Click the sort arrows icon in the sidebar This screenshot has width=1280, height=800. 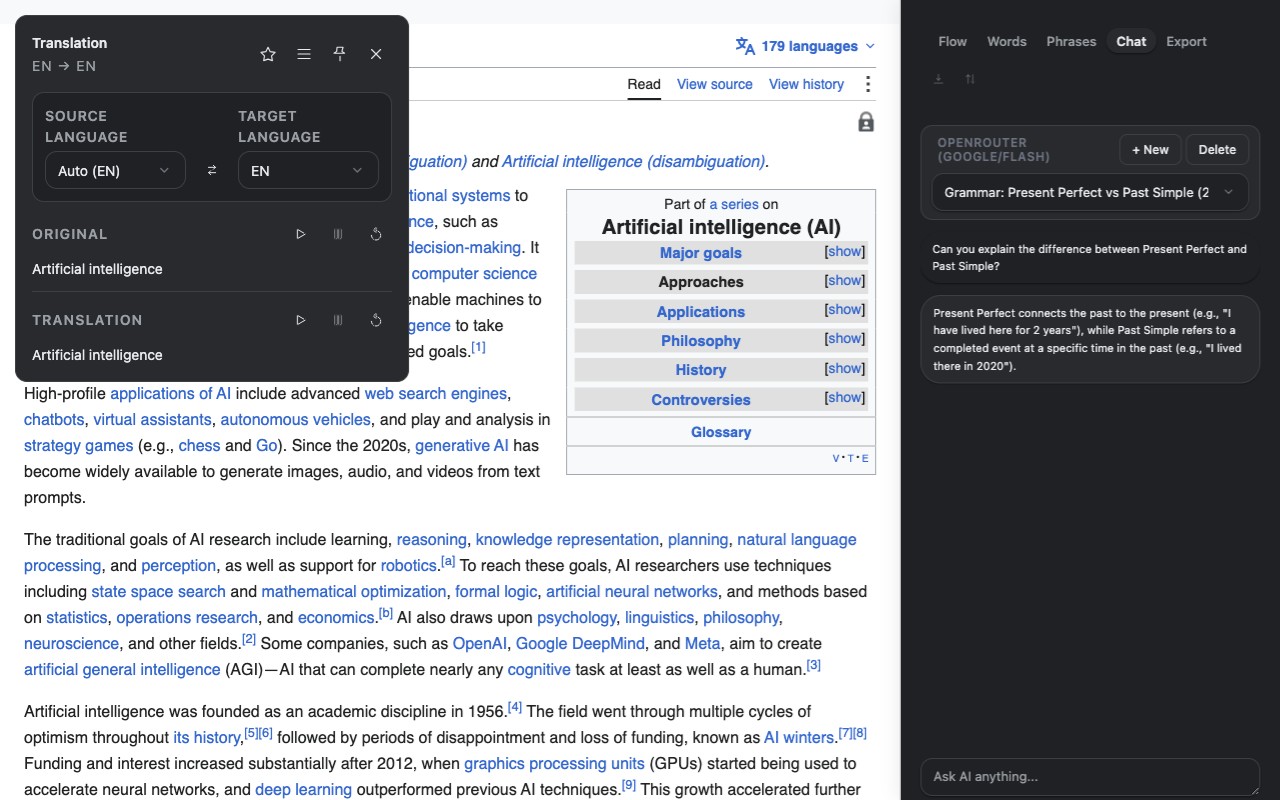970,79
